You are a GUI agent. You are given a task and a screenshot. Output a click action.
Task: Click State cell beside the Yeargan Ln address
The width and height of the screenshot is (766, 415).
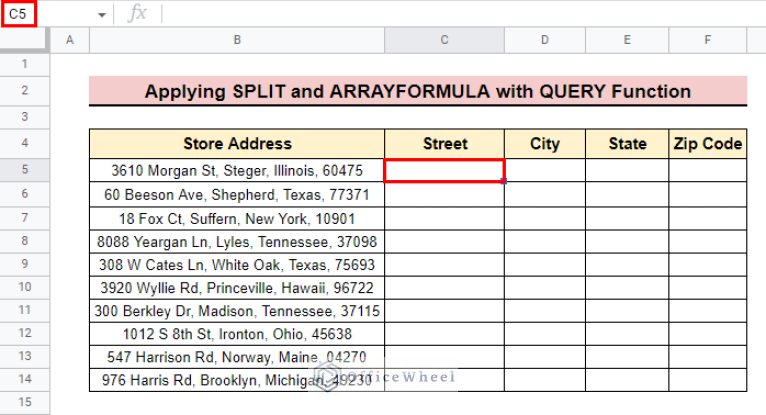[627, 242]
